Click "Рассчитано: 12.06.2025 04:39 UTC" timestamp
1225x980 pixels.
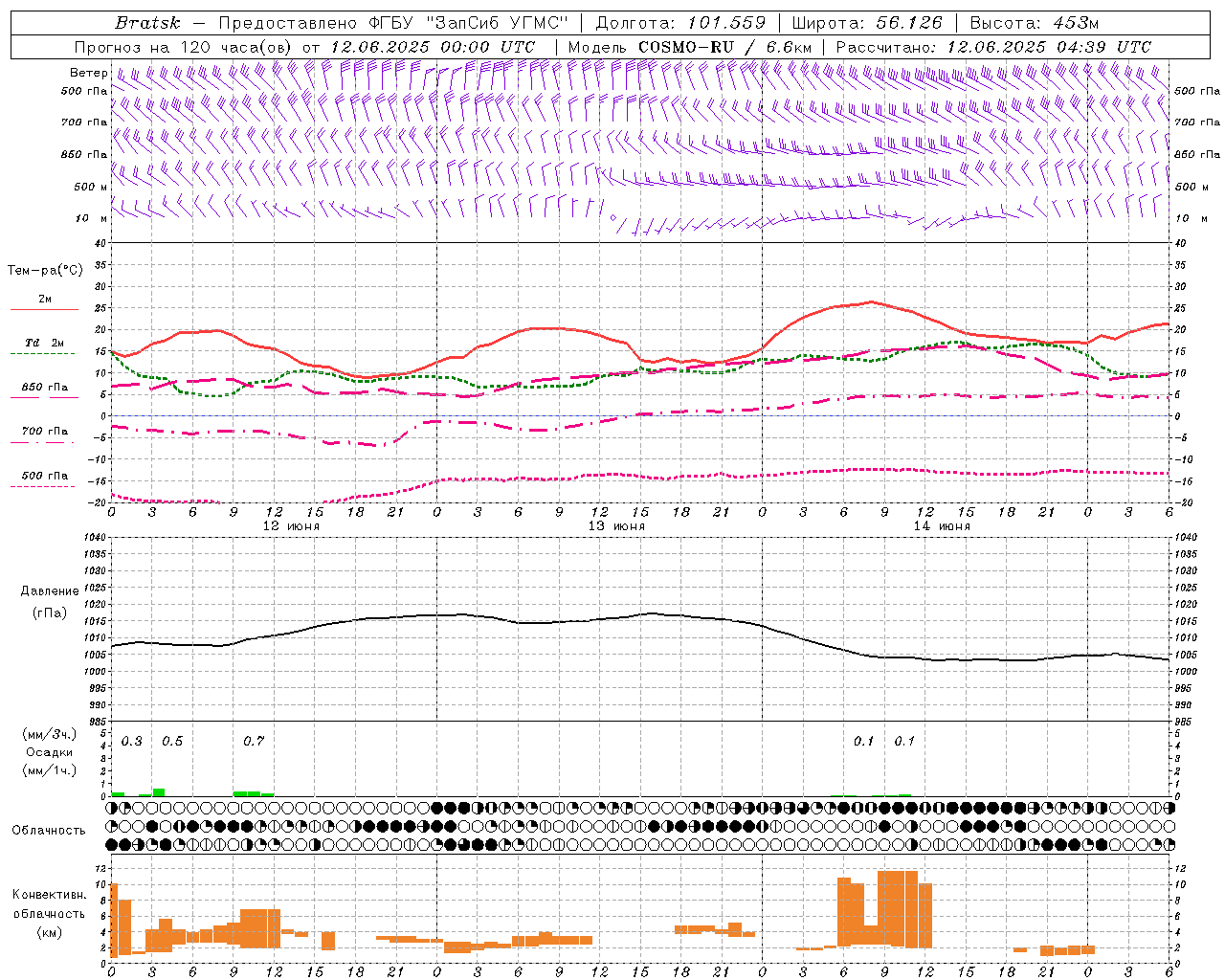pos(993,47)
